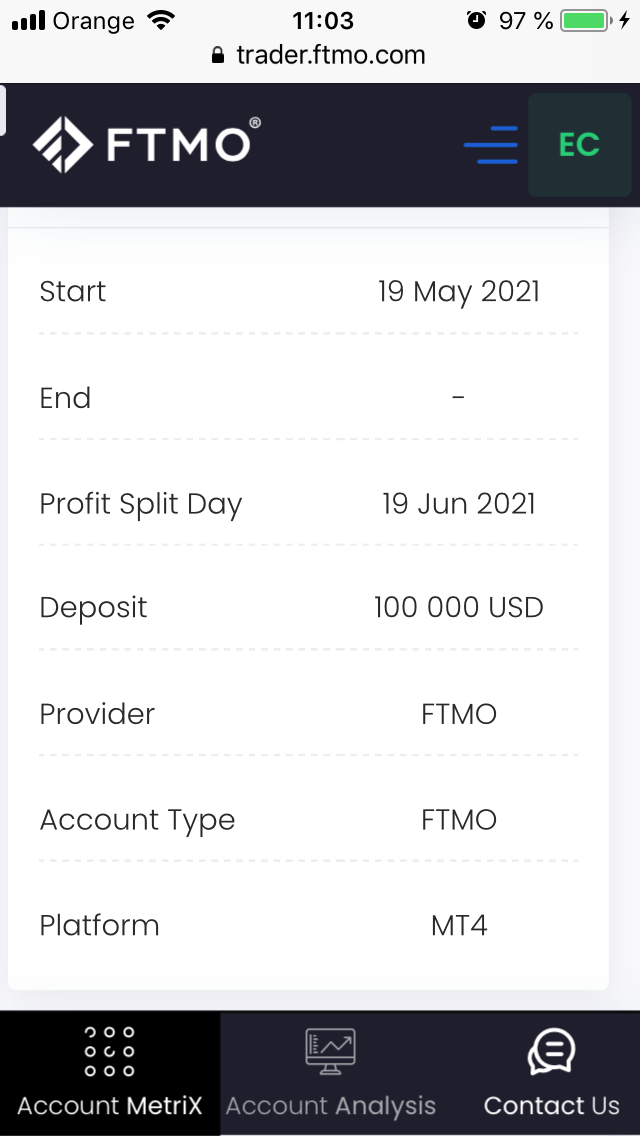Click the Account Type row label
Screen dimensions: 640x1136
(137, 820)
